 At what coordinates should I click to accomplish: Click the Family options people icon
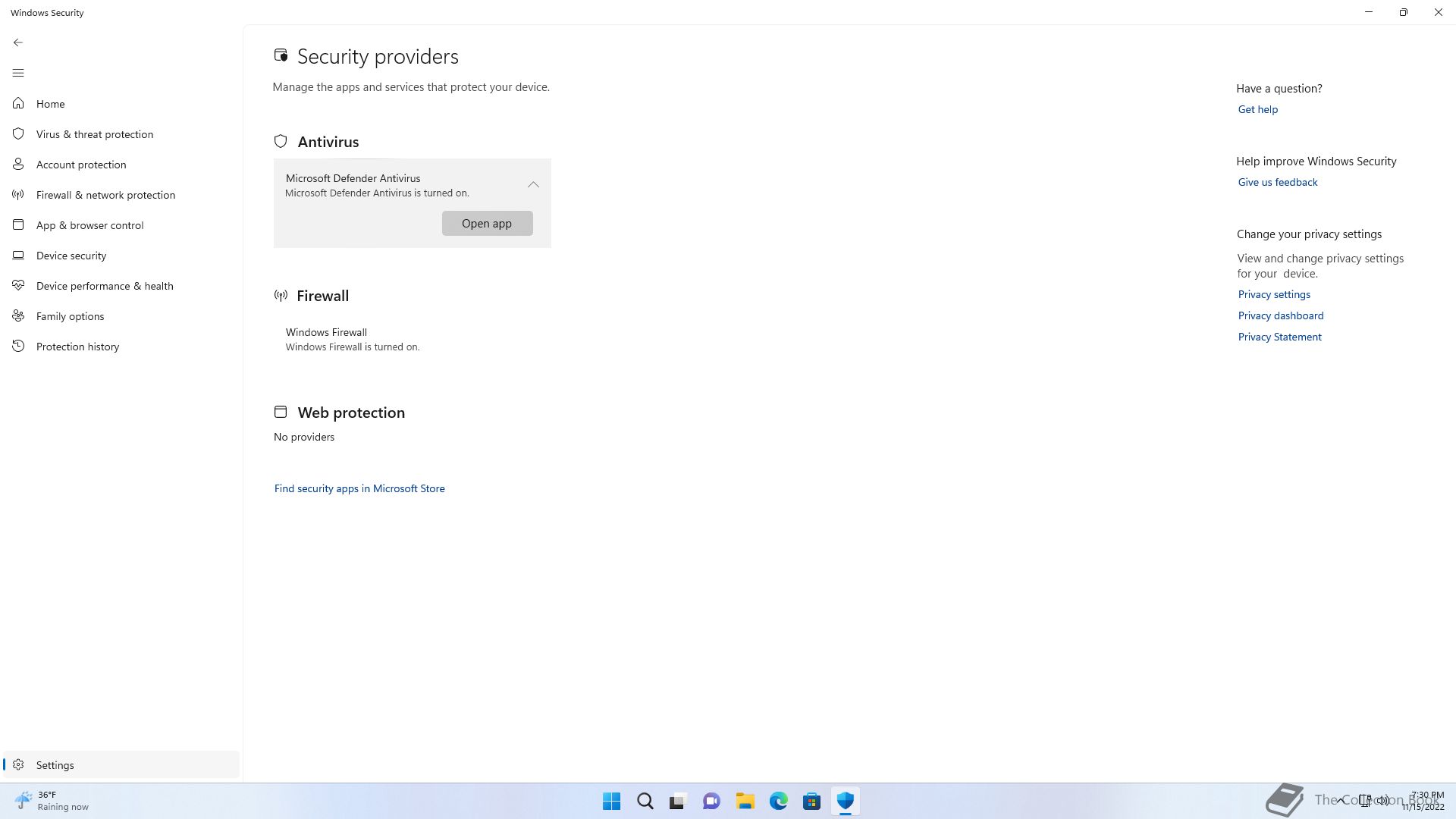point(18,315)
